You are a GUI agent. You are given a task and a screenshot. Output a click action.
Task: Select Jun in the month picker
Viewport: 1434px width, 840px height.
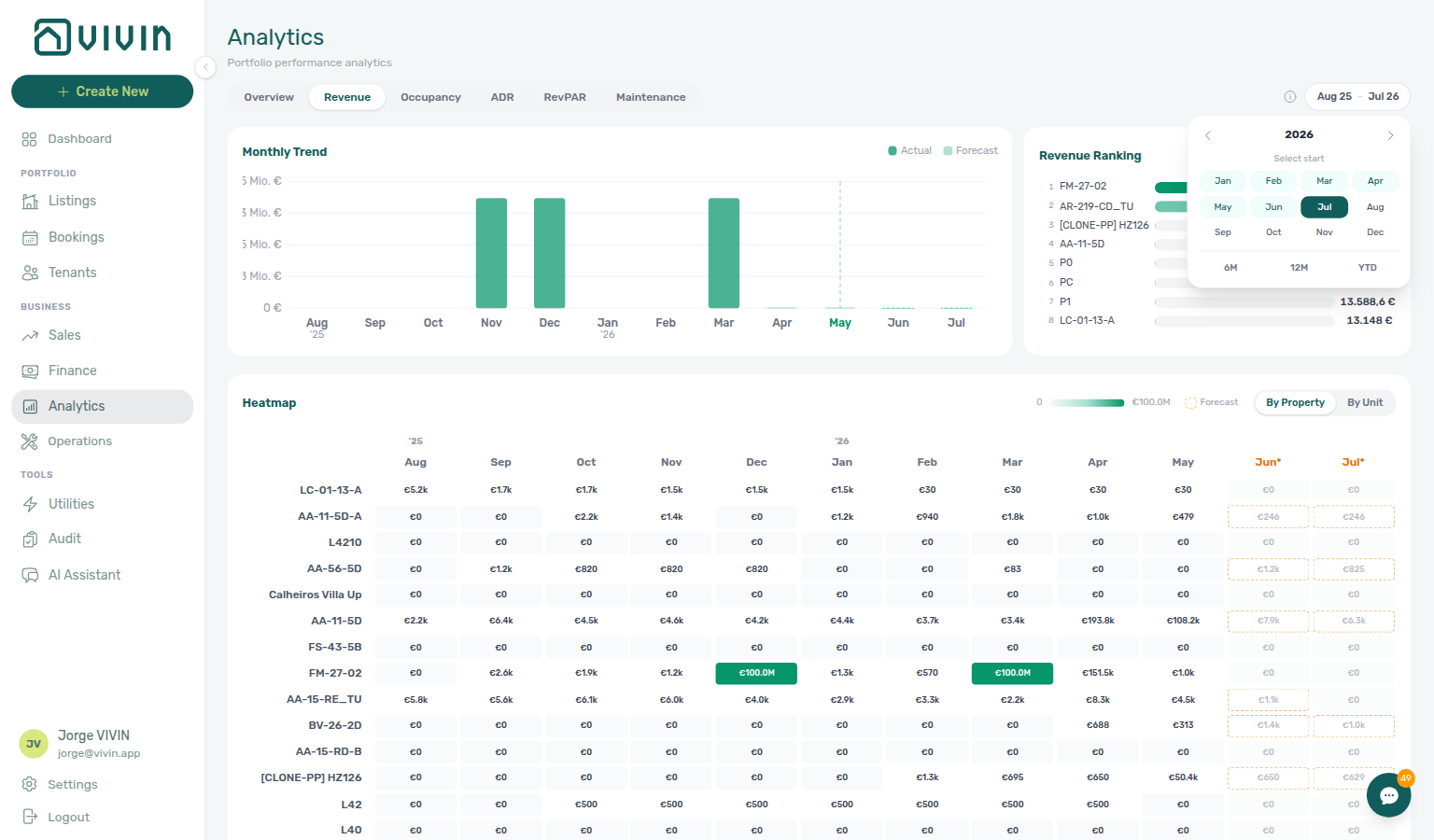[1273, 207]
